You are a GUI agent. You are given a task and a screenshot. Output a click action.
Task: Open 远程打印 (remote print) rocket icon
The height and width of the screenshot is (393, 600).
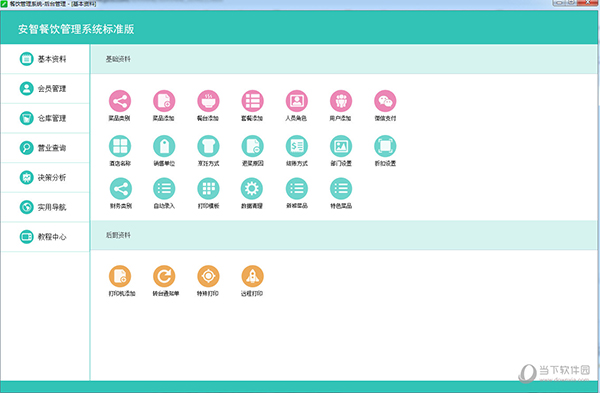click(x=253, y=276)
